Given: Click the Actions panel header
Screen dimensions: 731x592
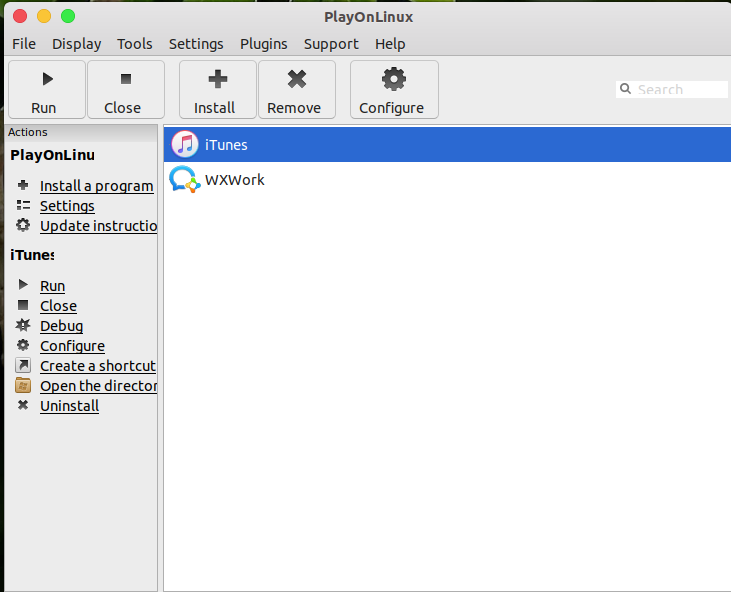Looking at the screenshot, I should (81, 132).
